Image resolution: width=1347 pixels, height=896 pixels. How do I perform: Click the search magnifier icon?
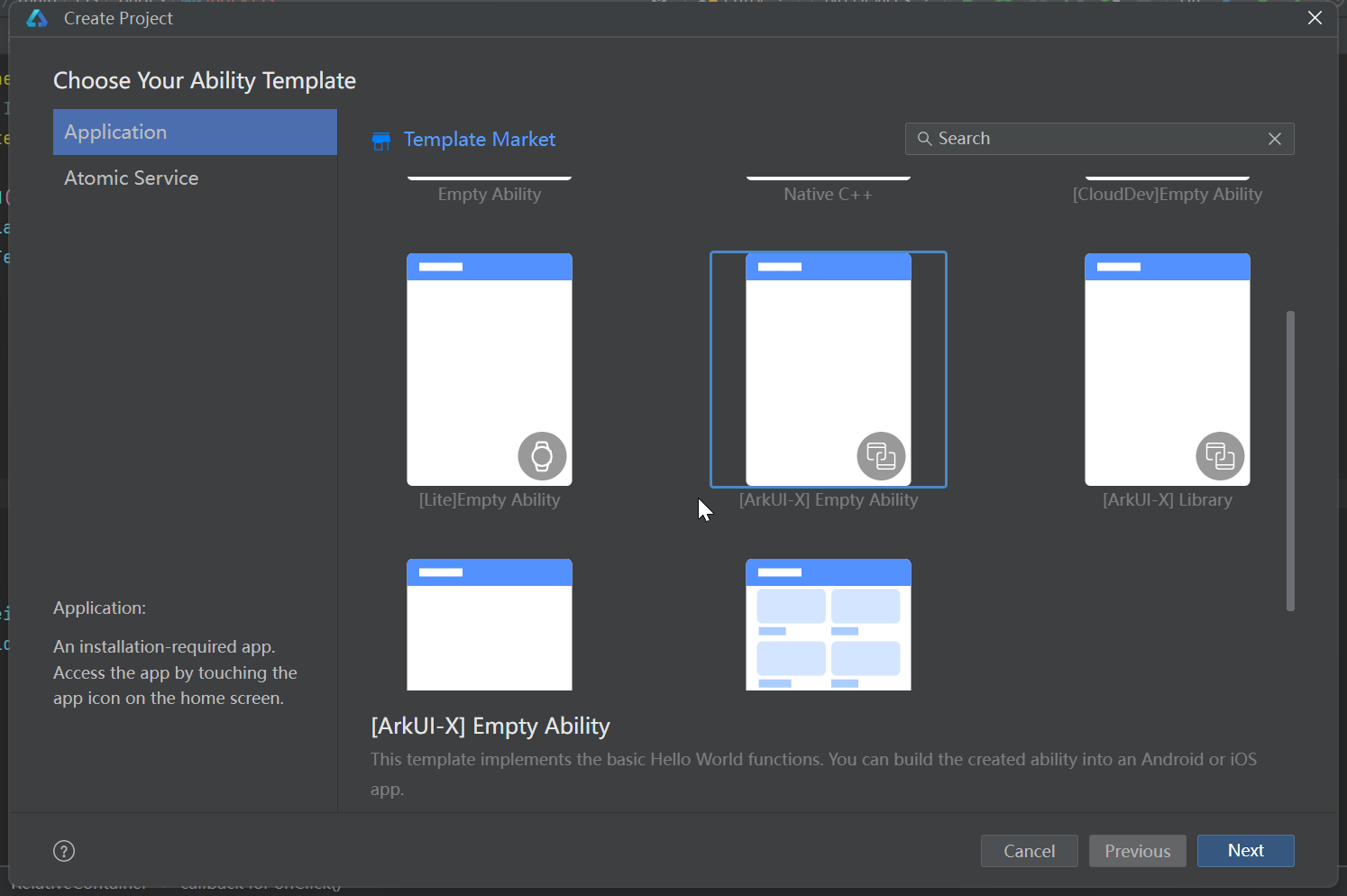[x=924, y=139]
